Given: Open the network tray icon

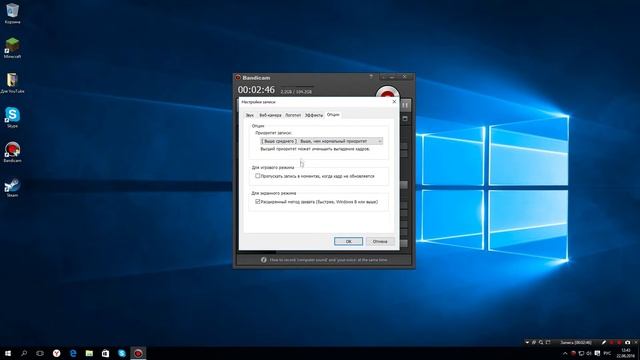Looking at the screenshot, I should click(581, 353).
